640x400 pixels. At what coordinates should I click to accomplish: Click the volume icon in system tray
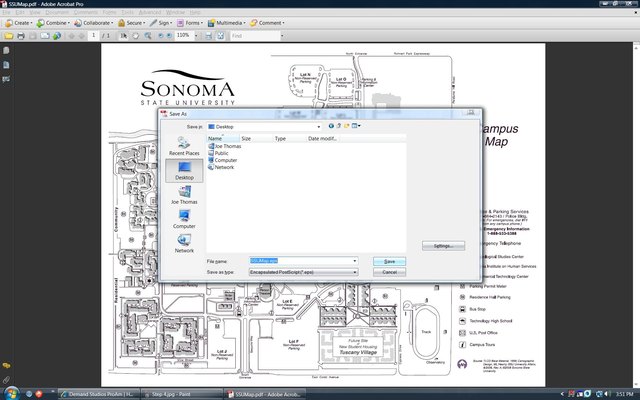click(x=607, y=394)
